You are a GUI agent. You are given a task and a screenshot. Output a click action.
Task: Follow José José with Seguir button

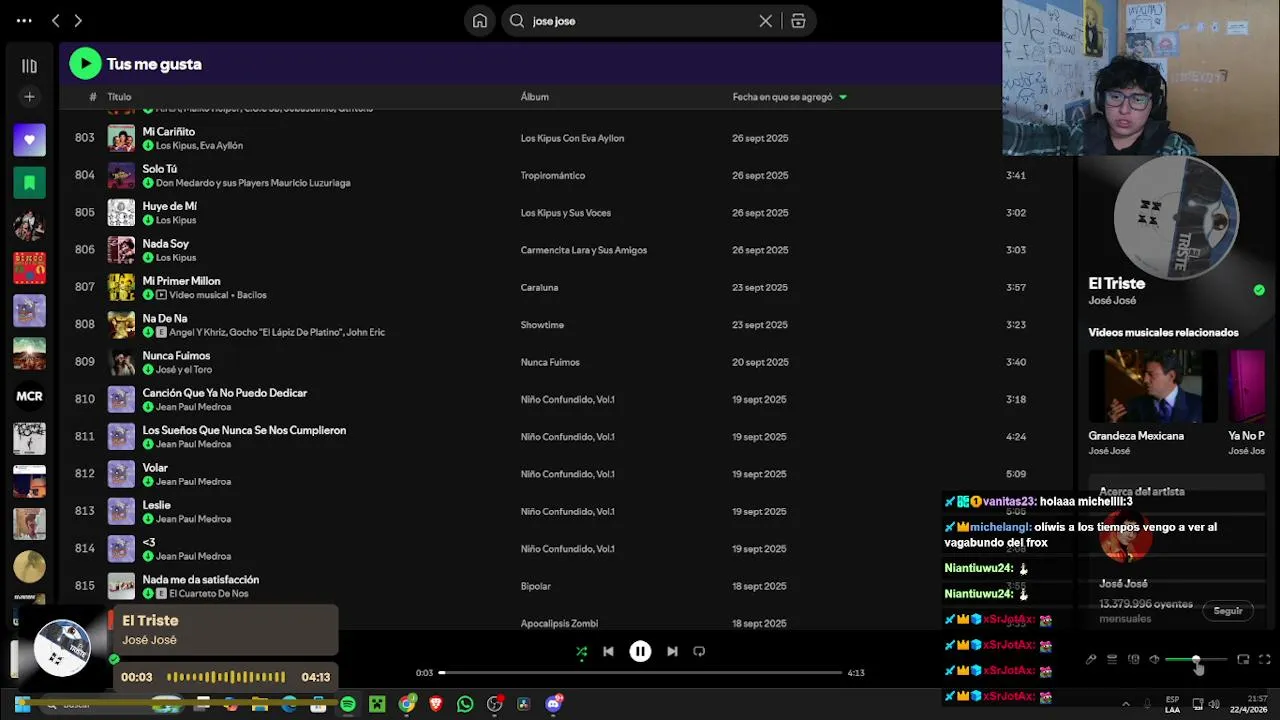(x=1228, y=611)
